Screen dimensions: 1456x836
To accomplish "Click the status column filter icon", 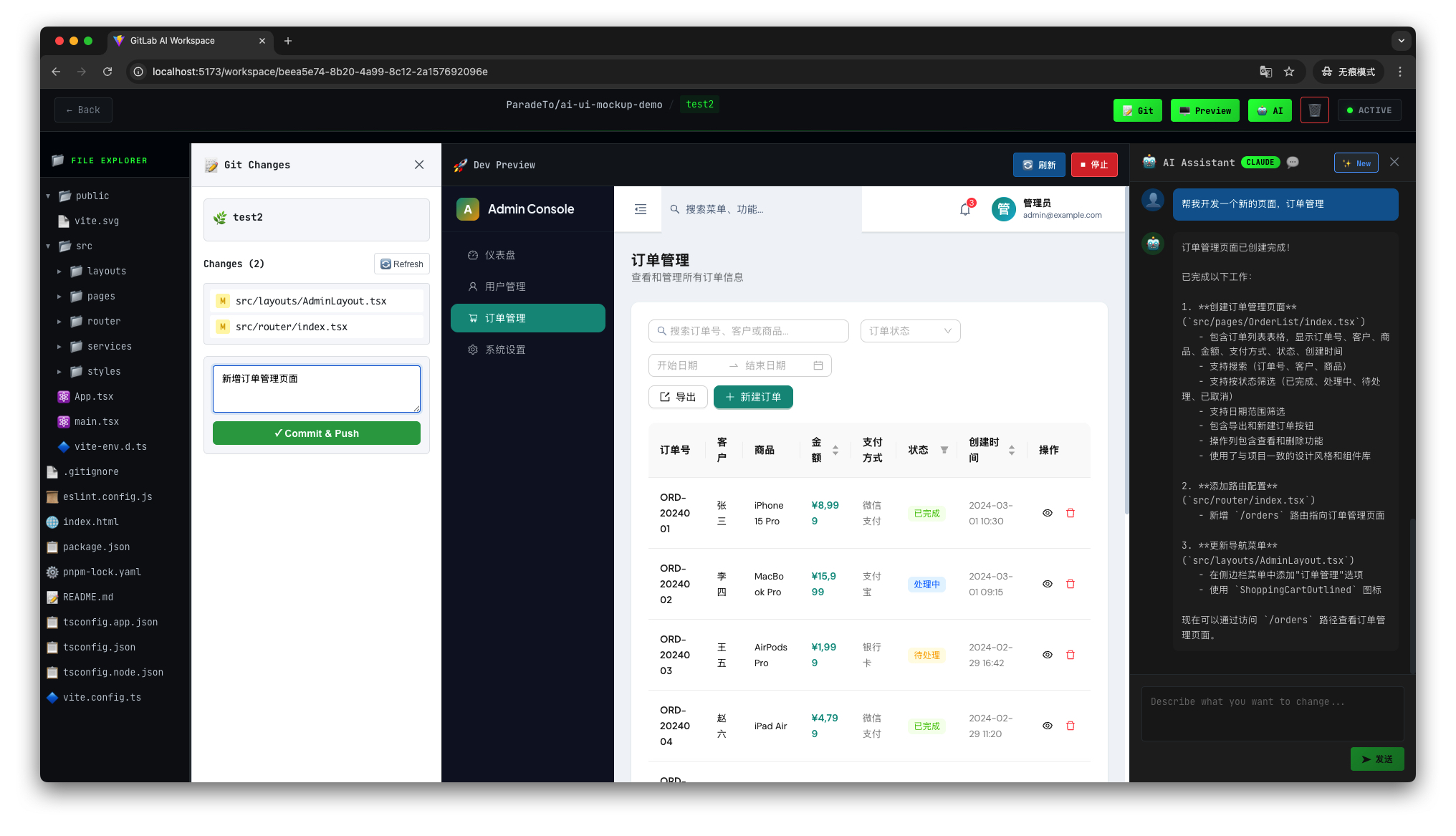I will tap(944, 450).
